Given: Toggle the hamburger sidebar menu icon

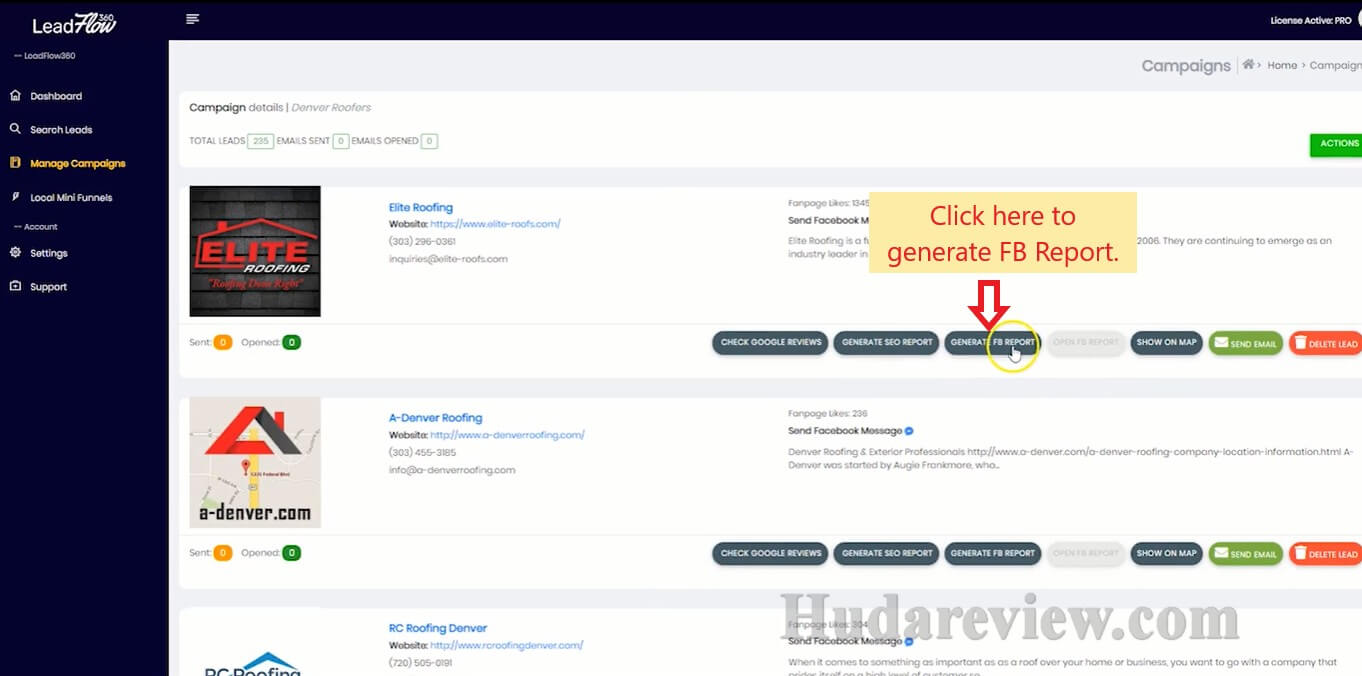Looking at the screenshot, I should pyautogui.click(x=193, y=19).
